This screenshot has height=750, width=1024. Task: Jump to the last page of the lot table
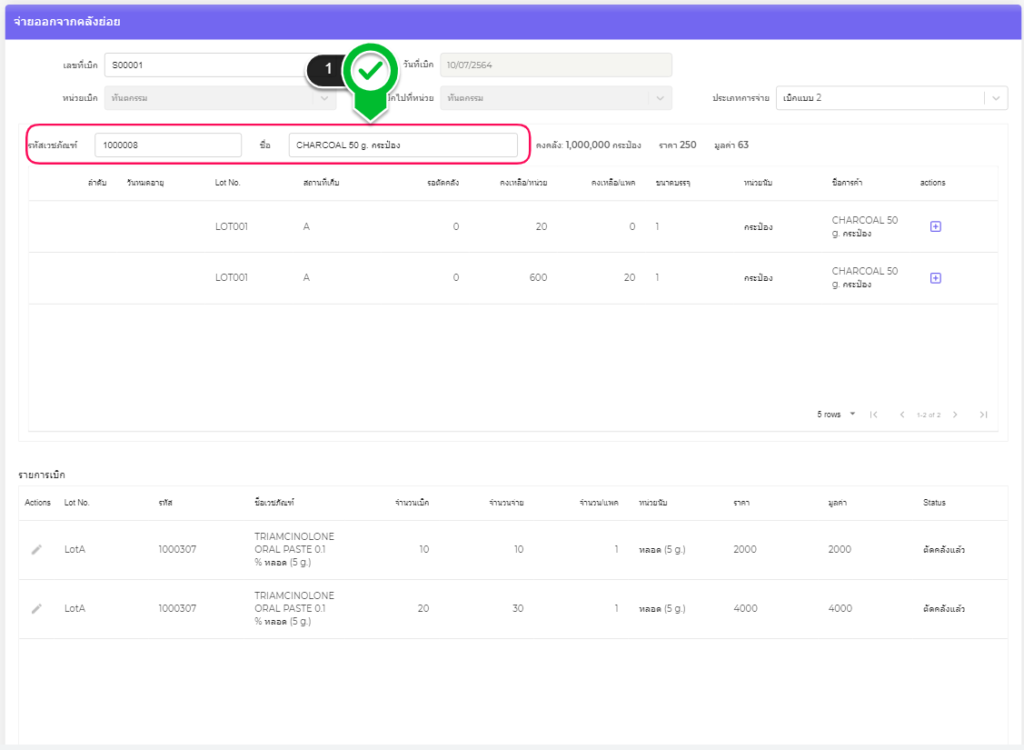(983, 414)
